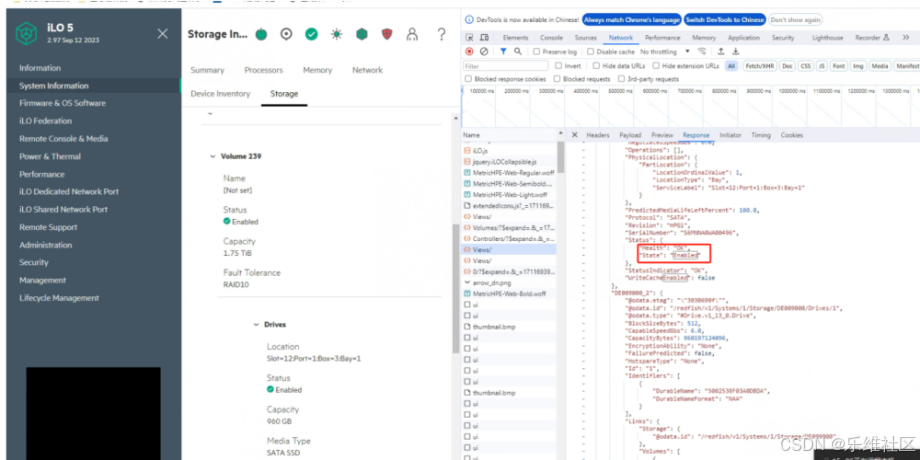This screenshot has width=920, height=460.
Task: Stop recording network log with red button
Action: (x=469, y=52)
